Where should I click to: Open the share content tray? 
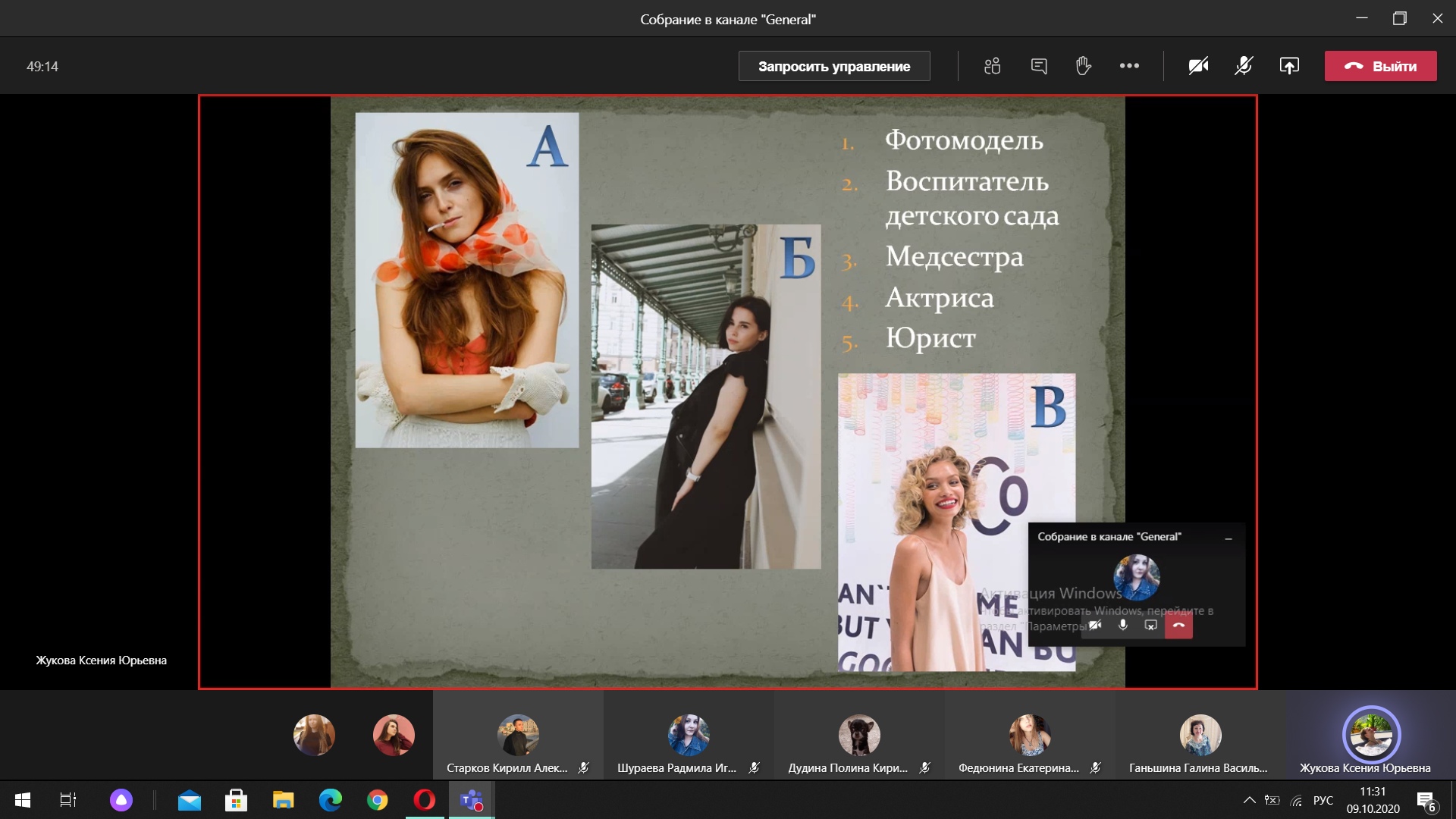pyautogui.click(x=1289, y=66)
